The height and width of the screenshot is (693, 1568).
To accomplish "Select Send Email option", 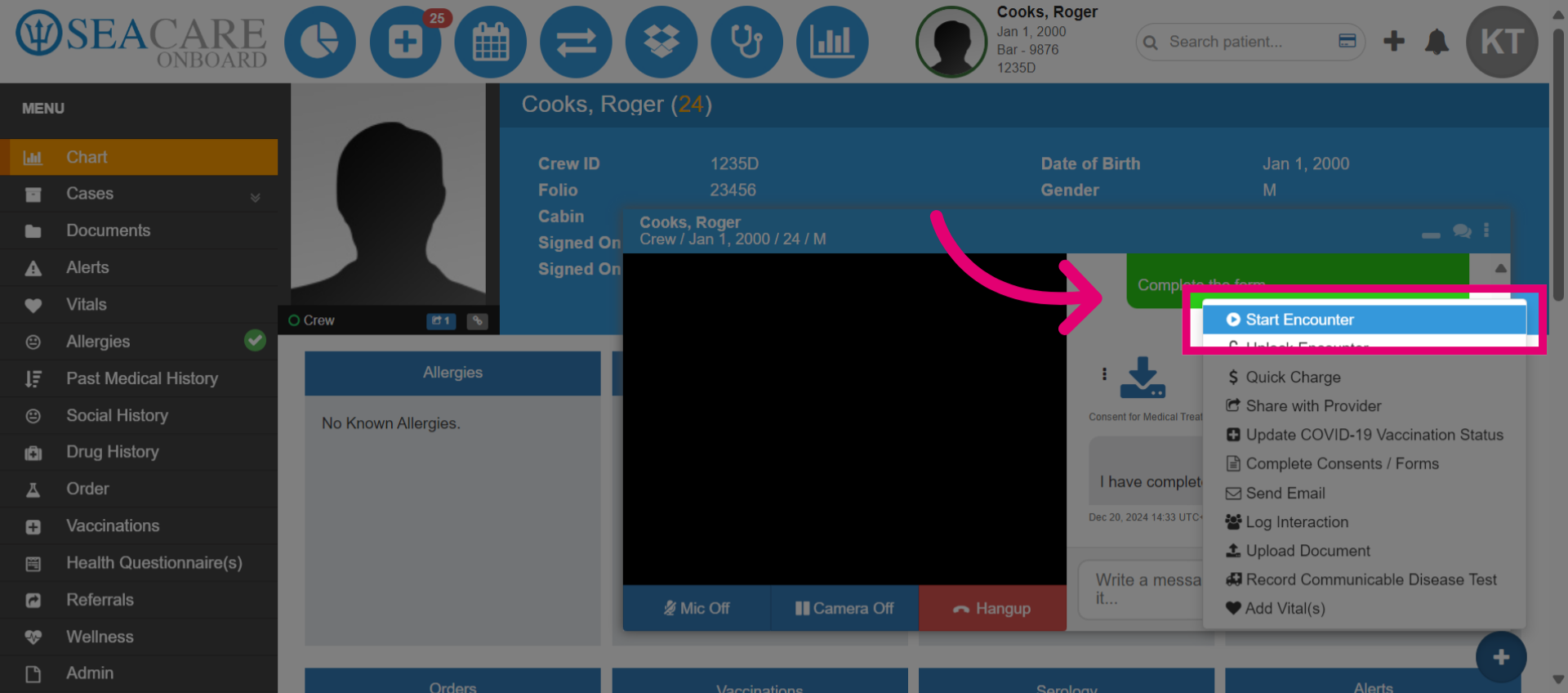I will tap(1364, 493).
